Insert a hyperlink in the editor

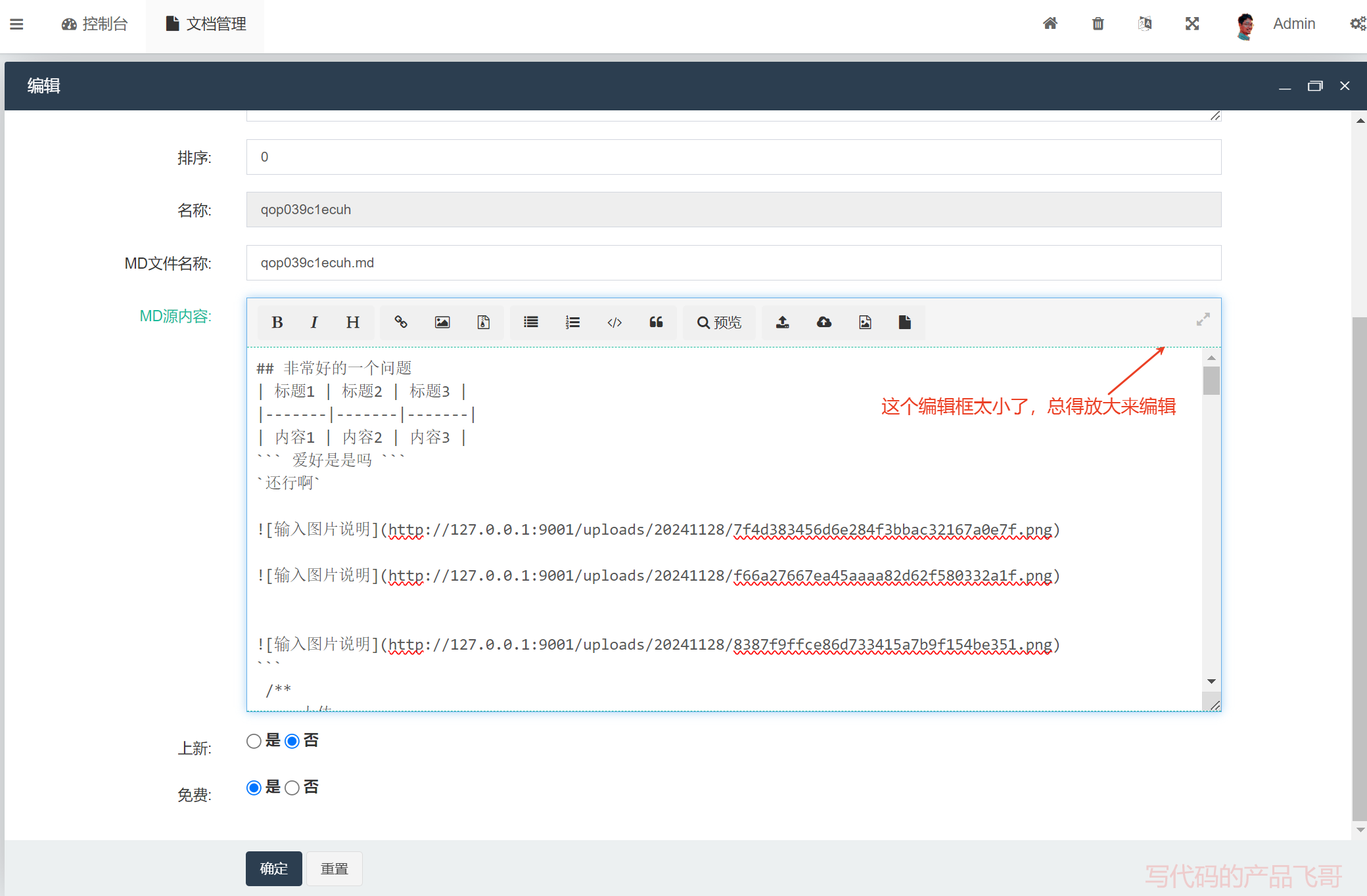401,323
